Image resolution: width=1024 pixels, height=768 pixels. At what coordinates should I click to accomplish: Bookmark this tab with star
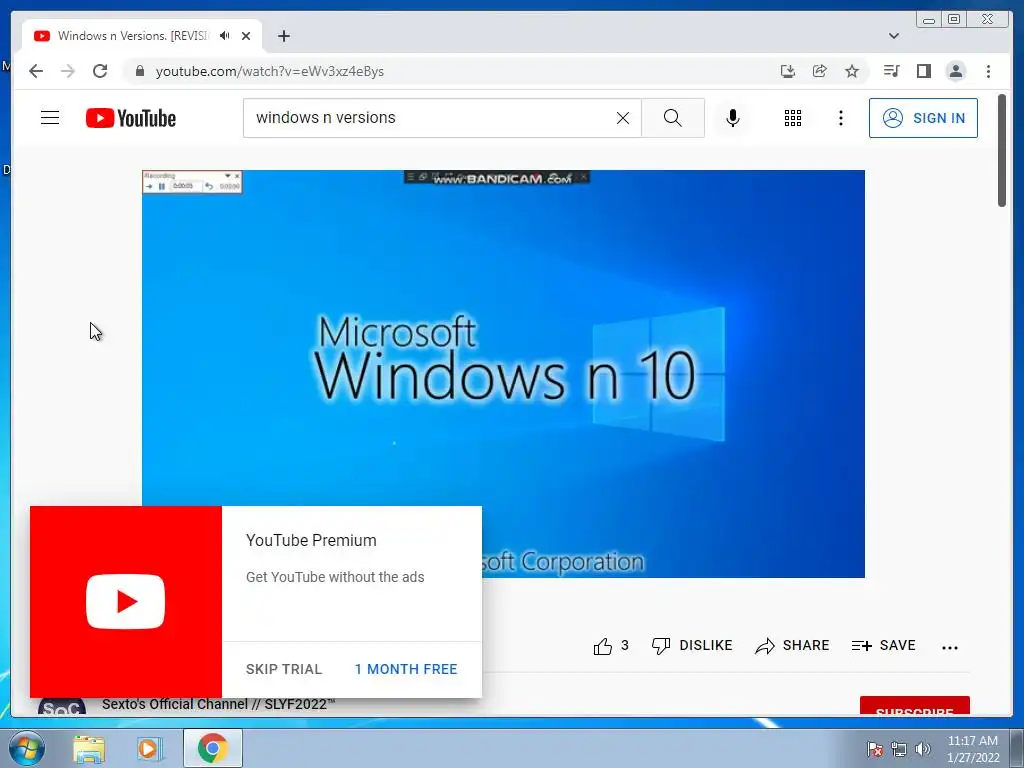click(852, 71)
